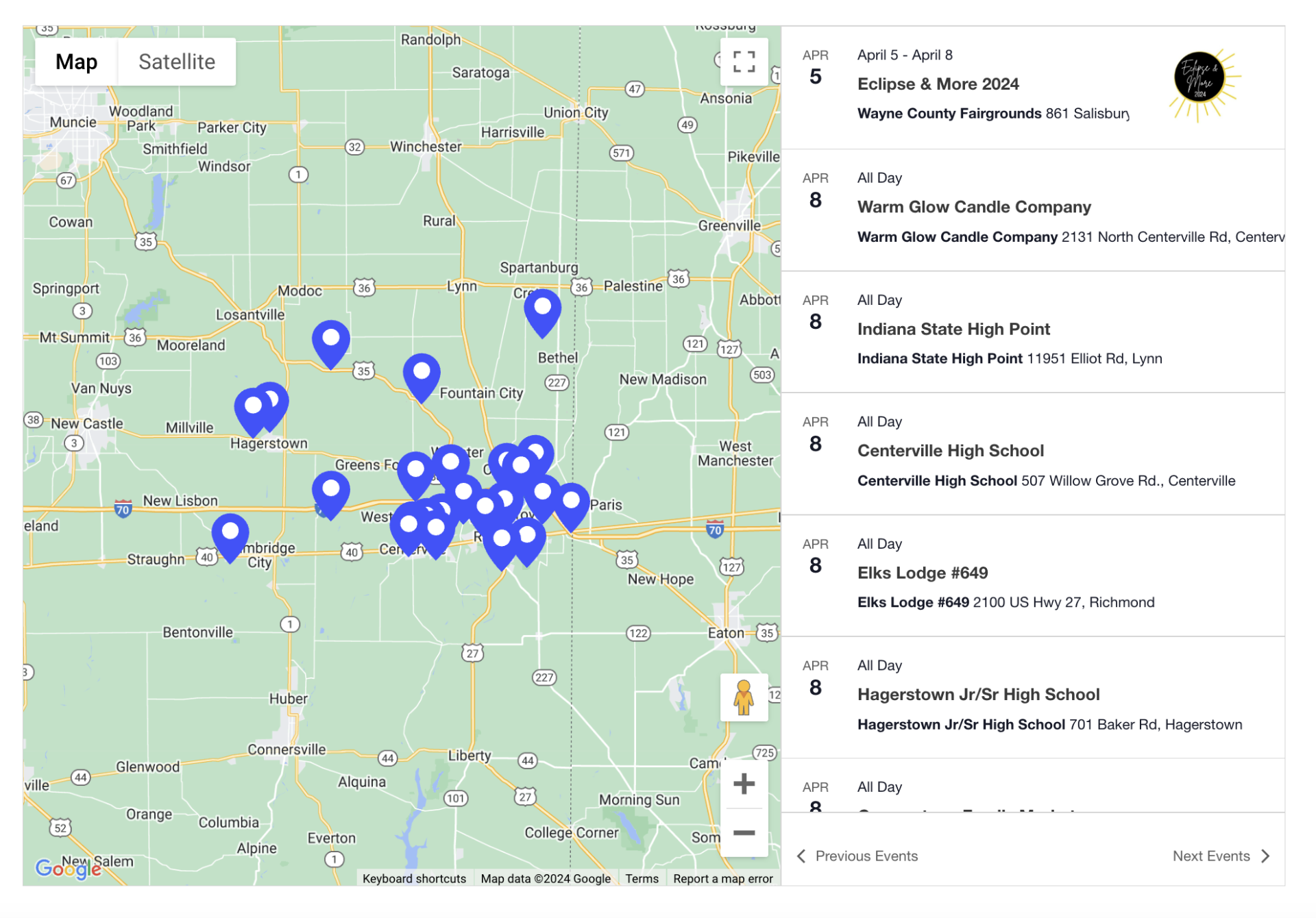Open the Google logo on map

tap(67, 869)
